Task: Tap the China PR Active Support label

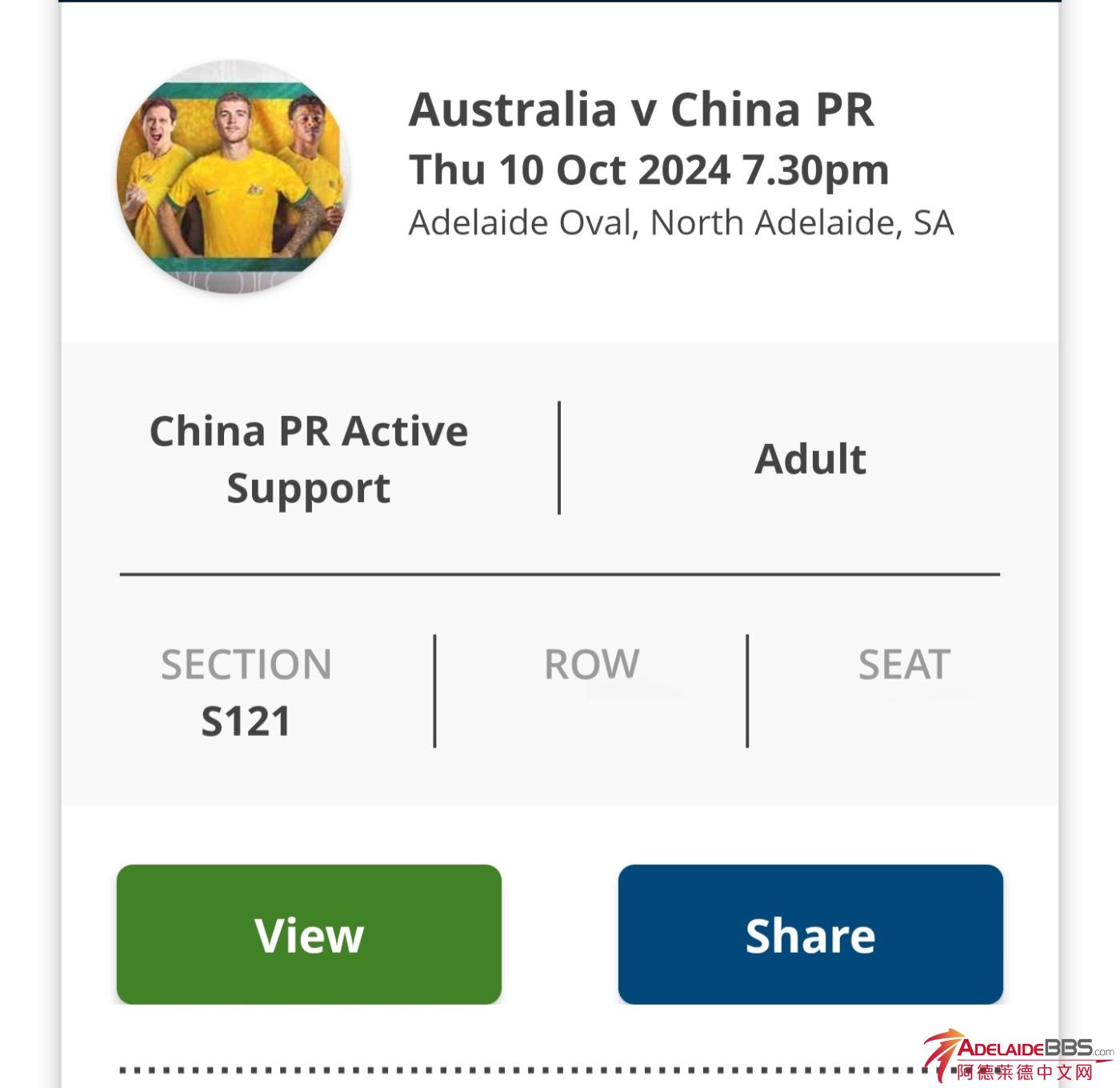Action: coord(309,459)
